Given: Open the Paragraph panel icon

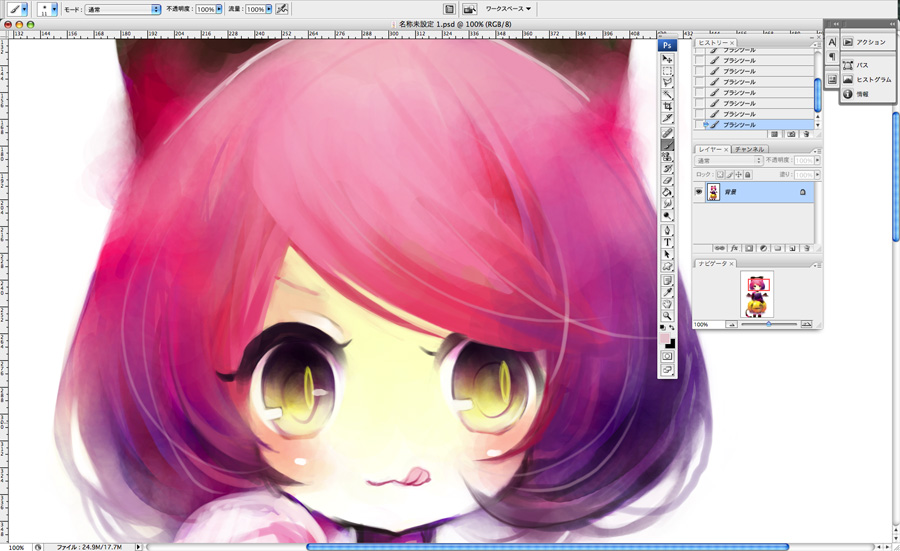Looking at the screenshot, I should click(832, 57).
